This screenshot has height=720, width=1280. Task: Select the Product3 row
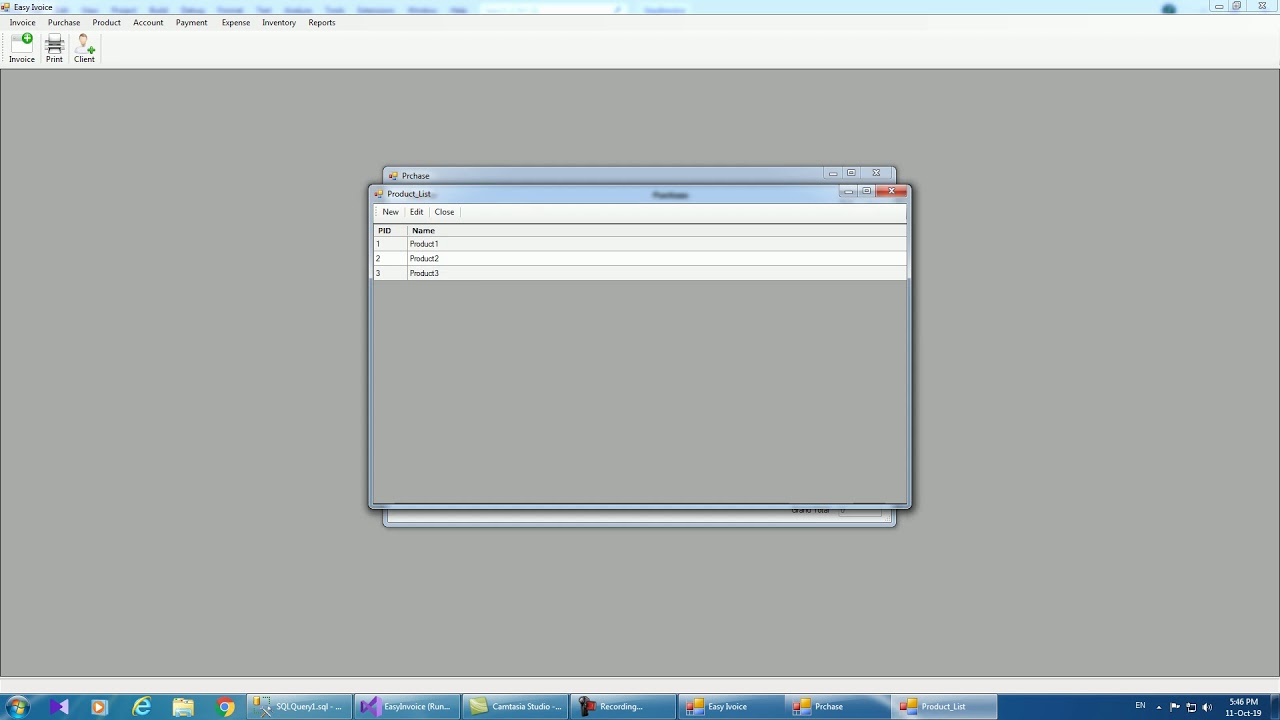click(x=640, y=273)
